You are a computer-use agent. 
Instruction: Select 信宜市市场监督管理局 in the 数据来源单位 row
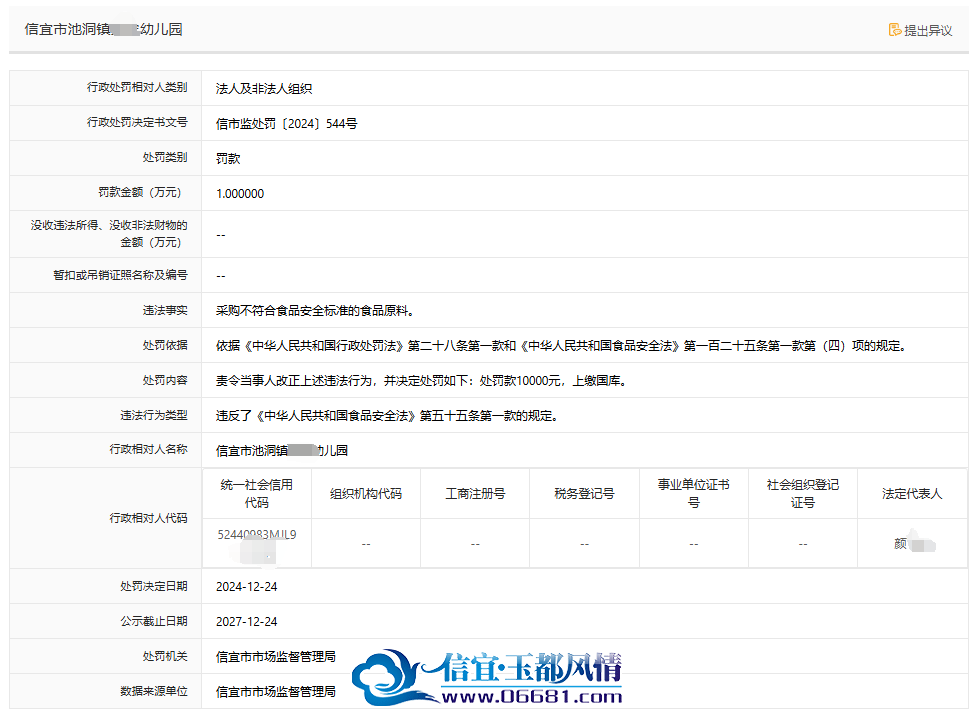pos(276,692)
